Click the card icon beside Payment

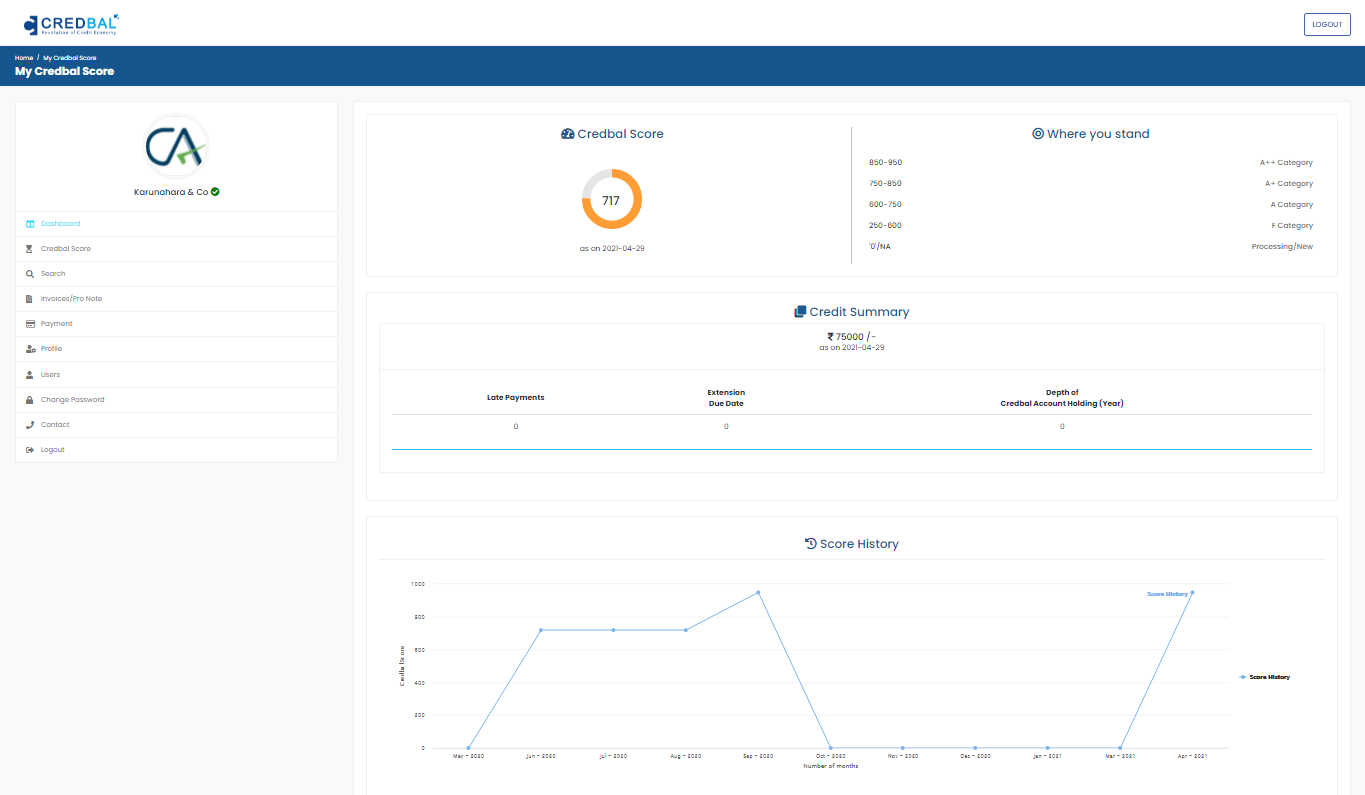[30, 324]
